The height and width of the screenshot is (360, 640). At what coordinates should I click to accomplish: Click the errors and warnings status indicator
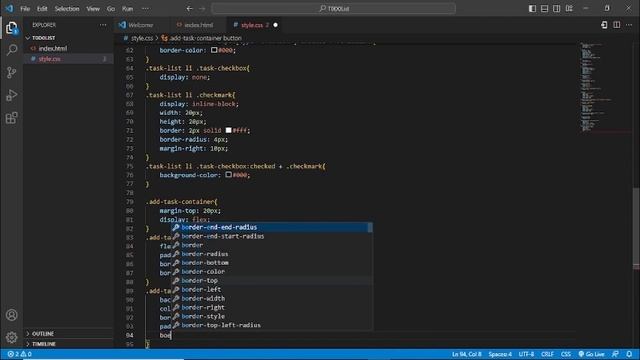point(19,354)
